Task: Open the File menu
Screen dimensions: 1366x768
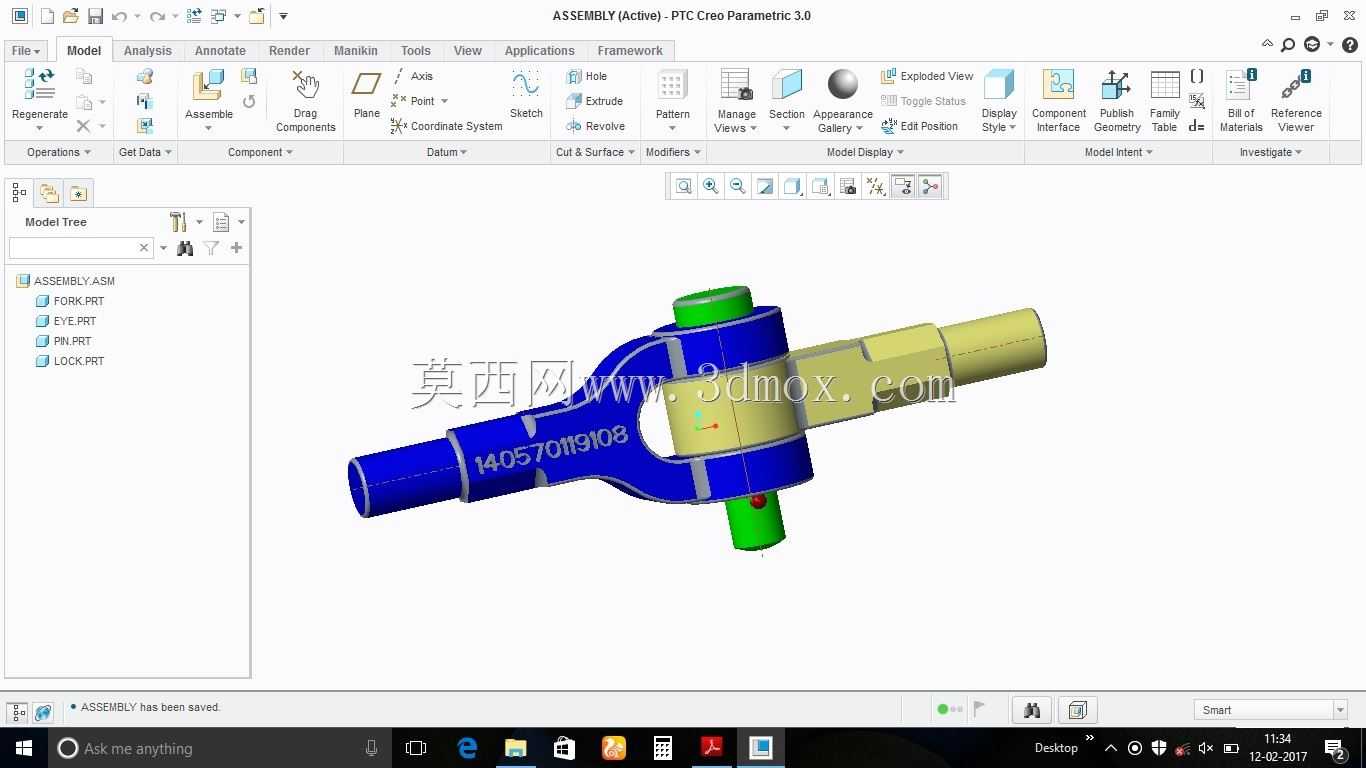Action: 26,51
